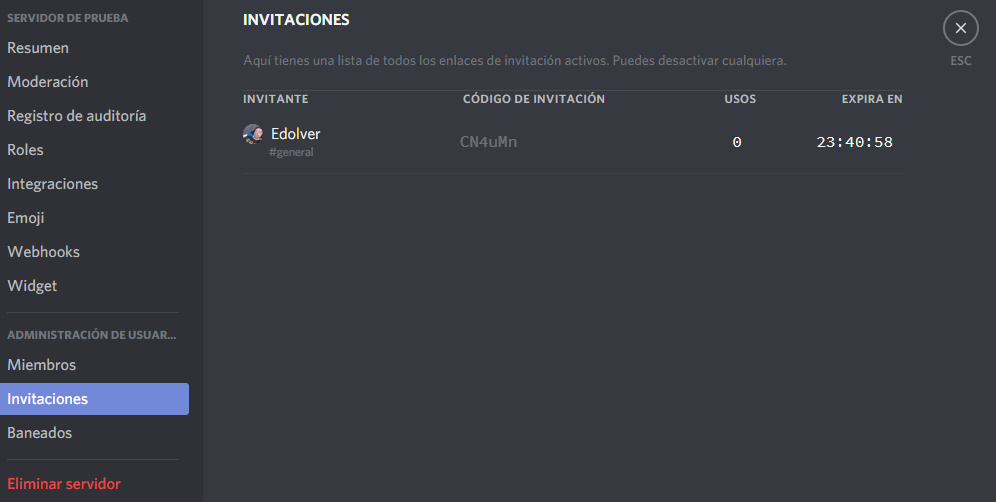Select Roles in the sidebar
Viewport: 996px width, 502px height.
point(26,150)
